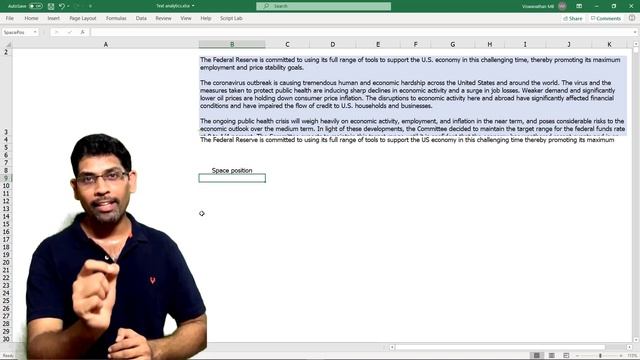
Task: Switch to the View tab
Action: point(186,18)
